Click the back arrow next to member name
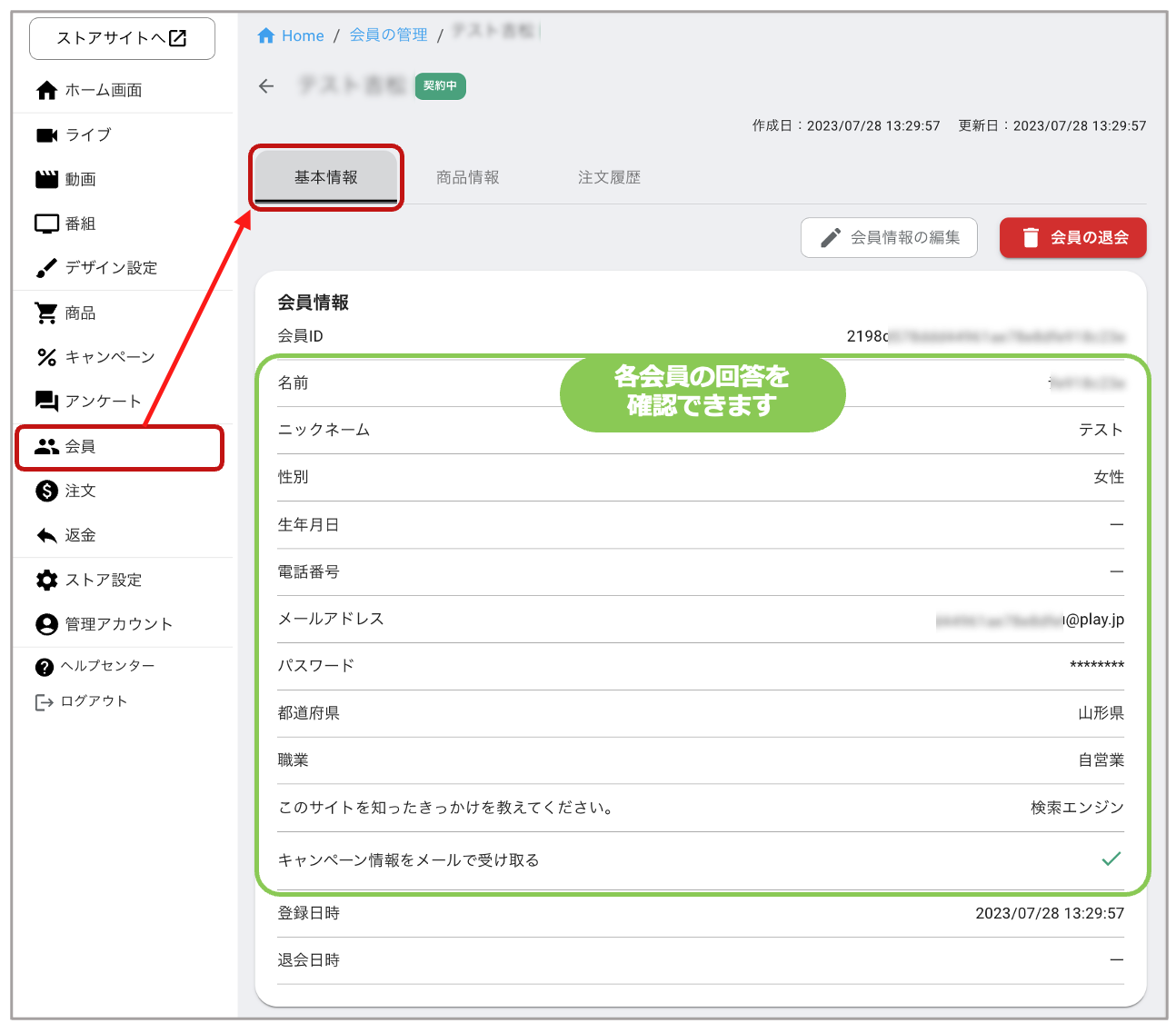 click(266, 86)
